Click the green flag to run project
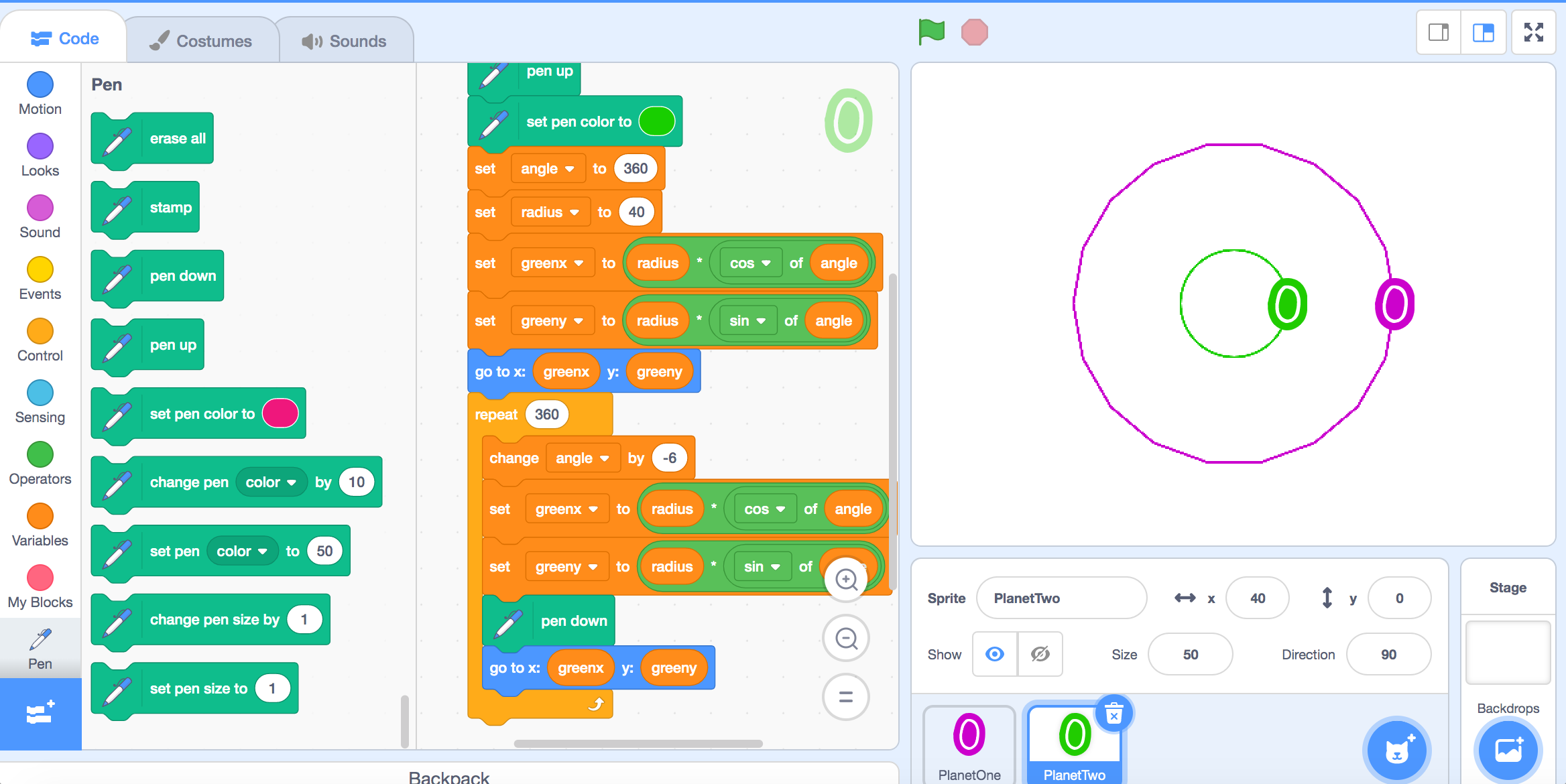Screen dimensions: 1566x784 [930, 31]
